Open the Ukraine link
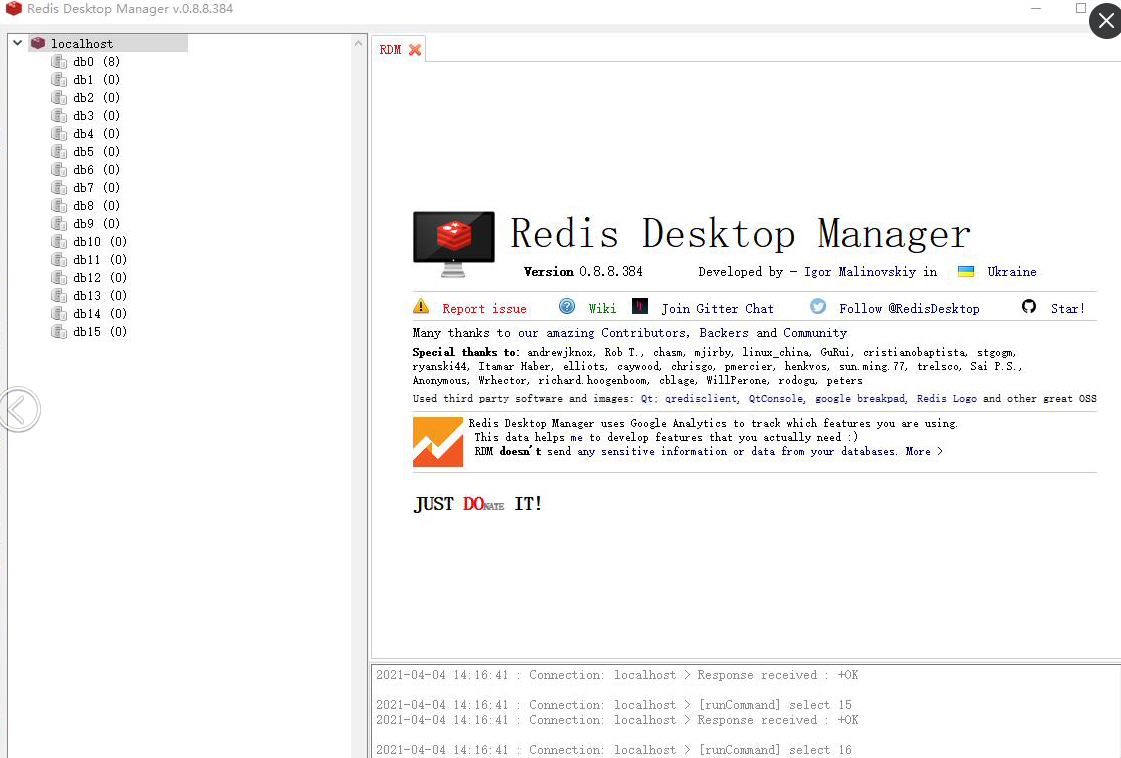The height and width of the screenshot is (758, 1121). coord(1012,272)
